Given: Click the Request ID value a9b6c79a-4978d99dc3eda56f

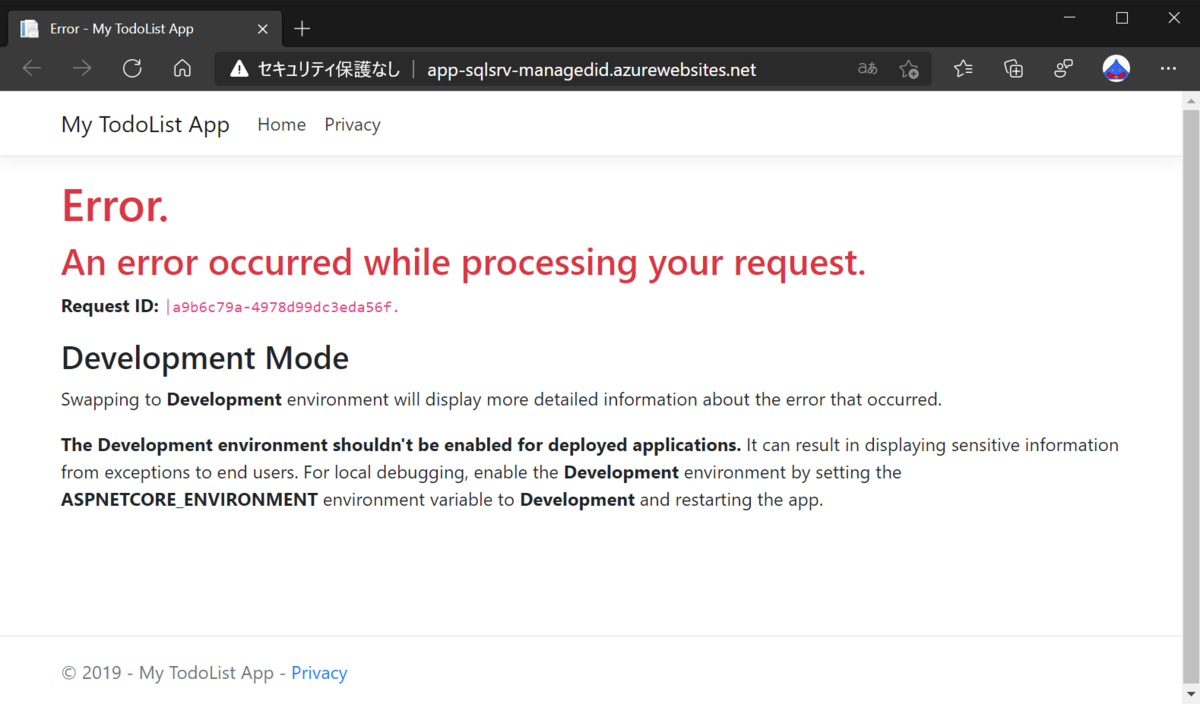Looking at the screenshot, I should pos(283,307).
